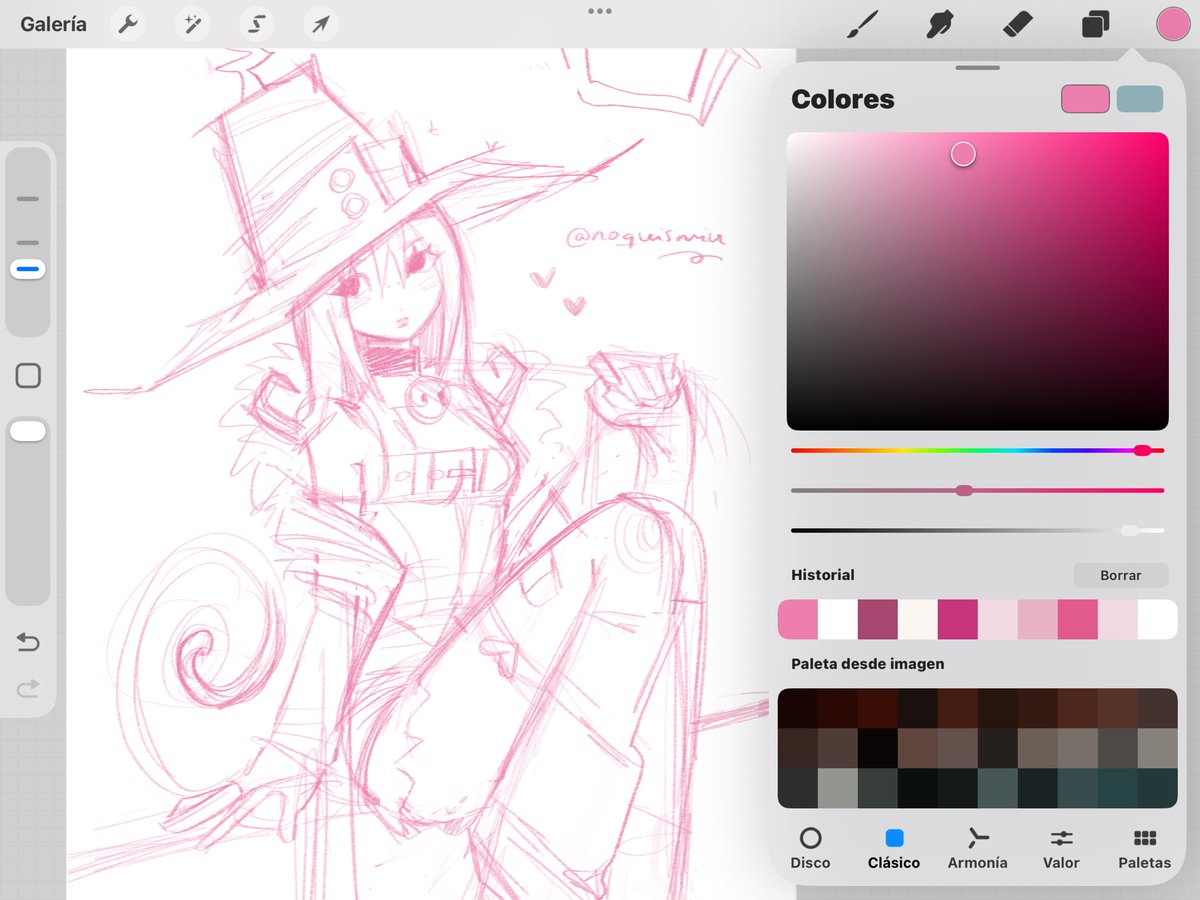Pick the first dark palette swatch in top row
This screenshot has height=900, width=1200.
point(798,708)
